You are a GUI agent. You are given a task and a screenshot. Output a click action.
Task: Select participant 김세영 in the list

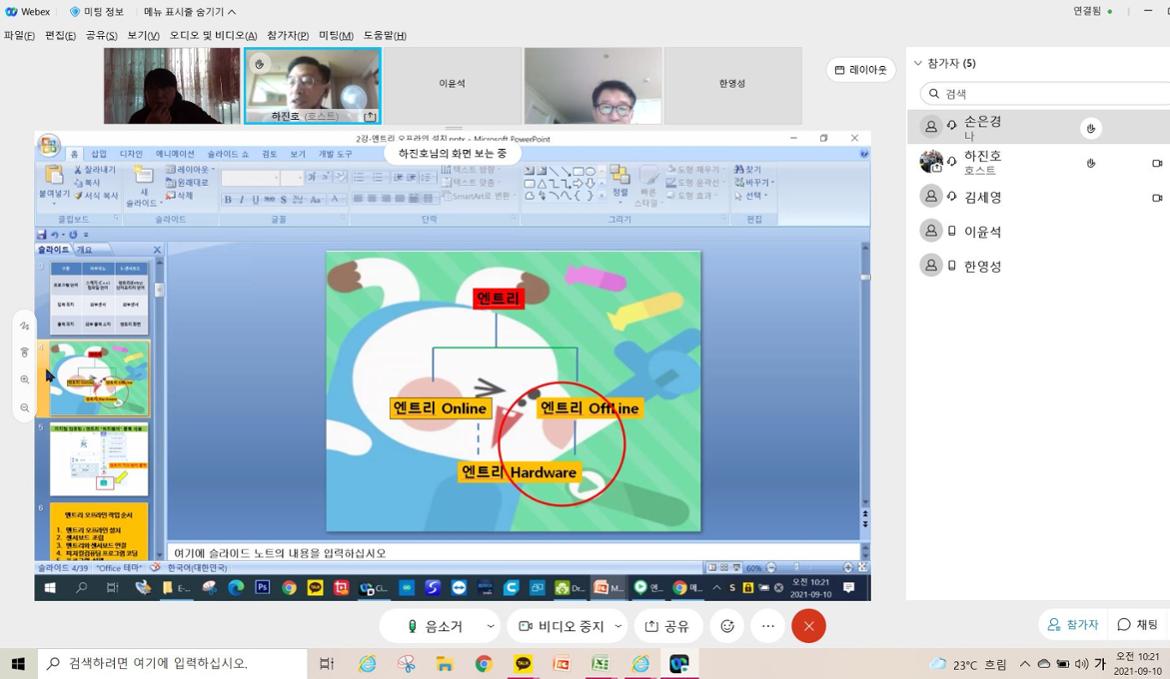tap(1039, 197)
